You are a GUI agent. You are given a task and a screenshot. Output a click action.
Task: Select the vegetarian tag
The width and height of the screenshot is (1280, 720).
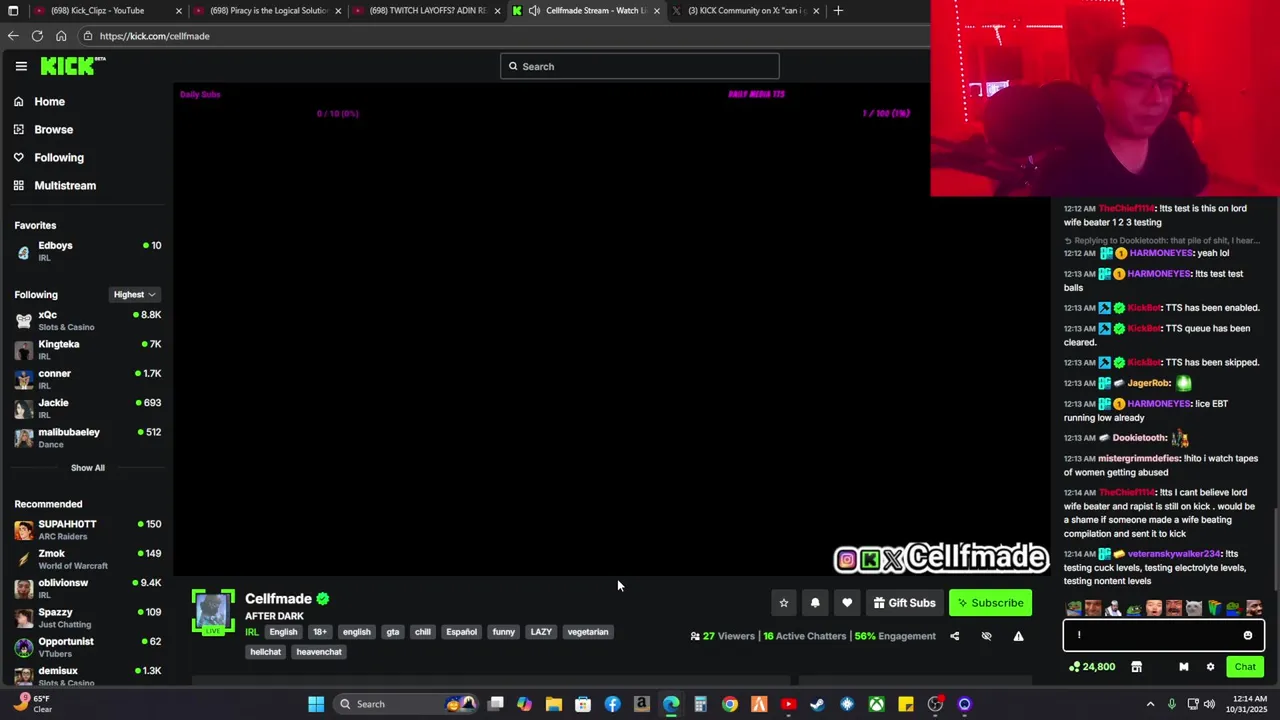tap(588, 632)
